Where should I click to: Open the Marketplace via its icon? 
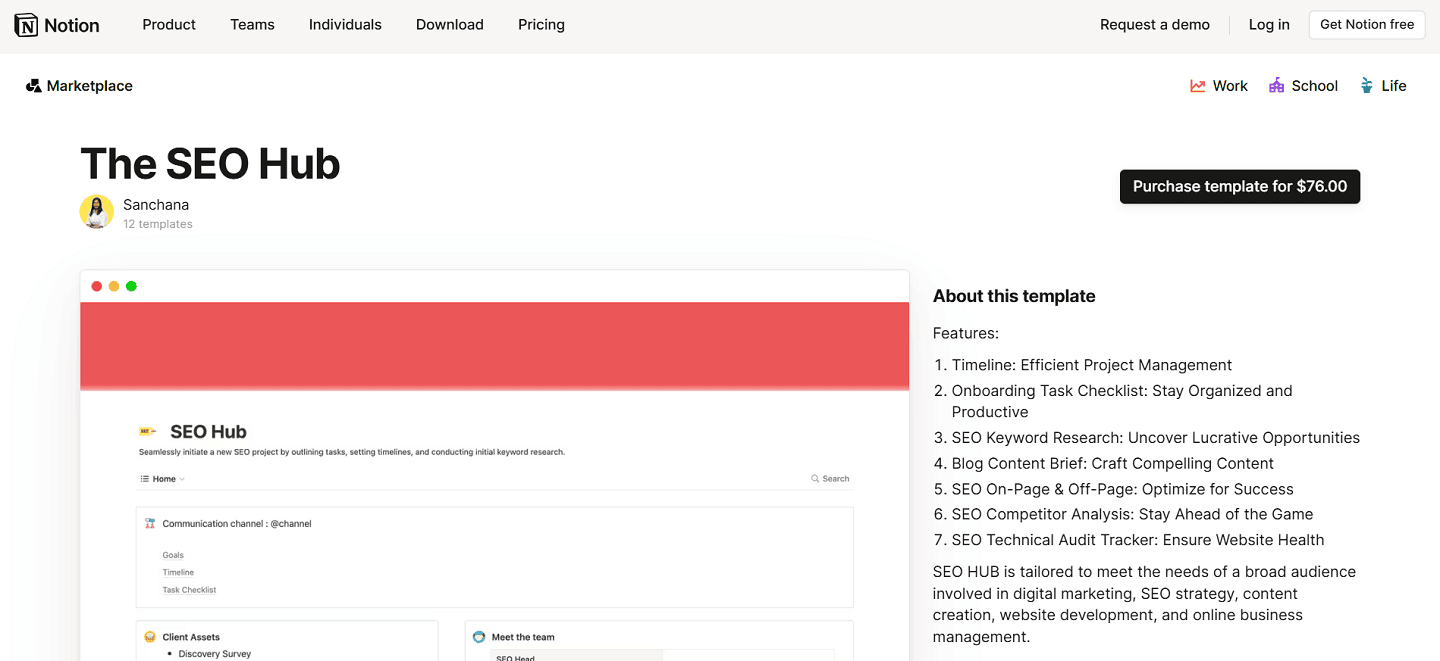pos(34,86)
